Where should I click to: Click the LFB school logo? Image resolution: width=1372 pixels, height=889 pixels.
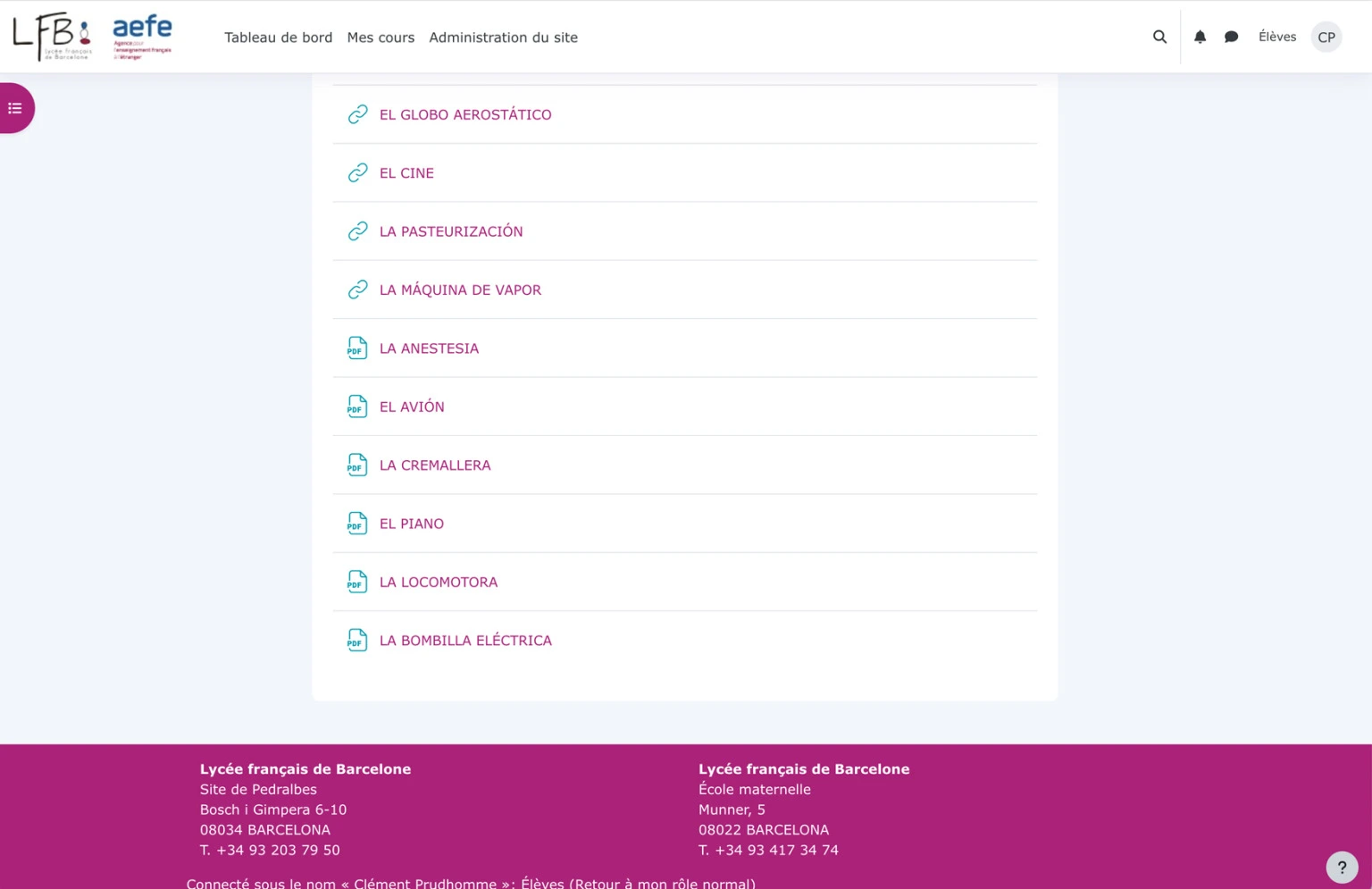pos(49,36)
